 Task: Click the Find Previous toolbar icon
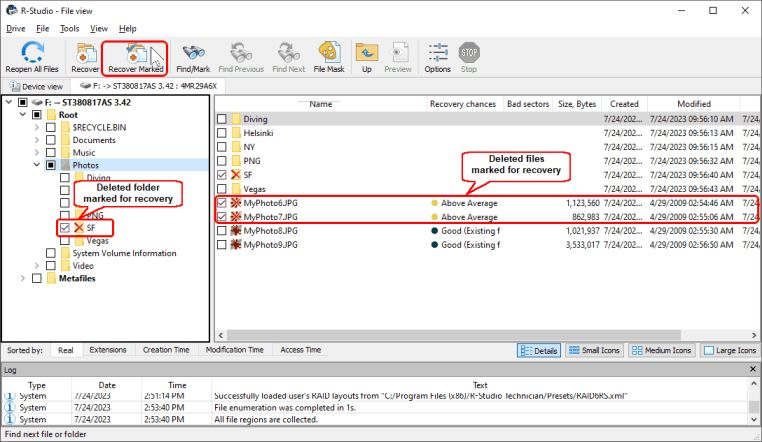(241, 52)
